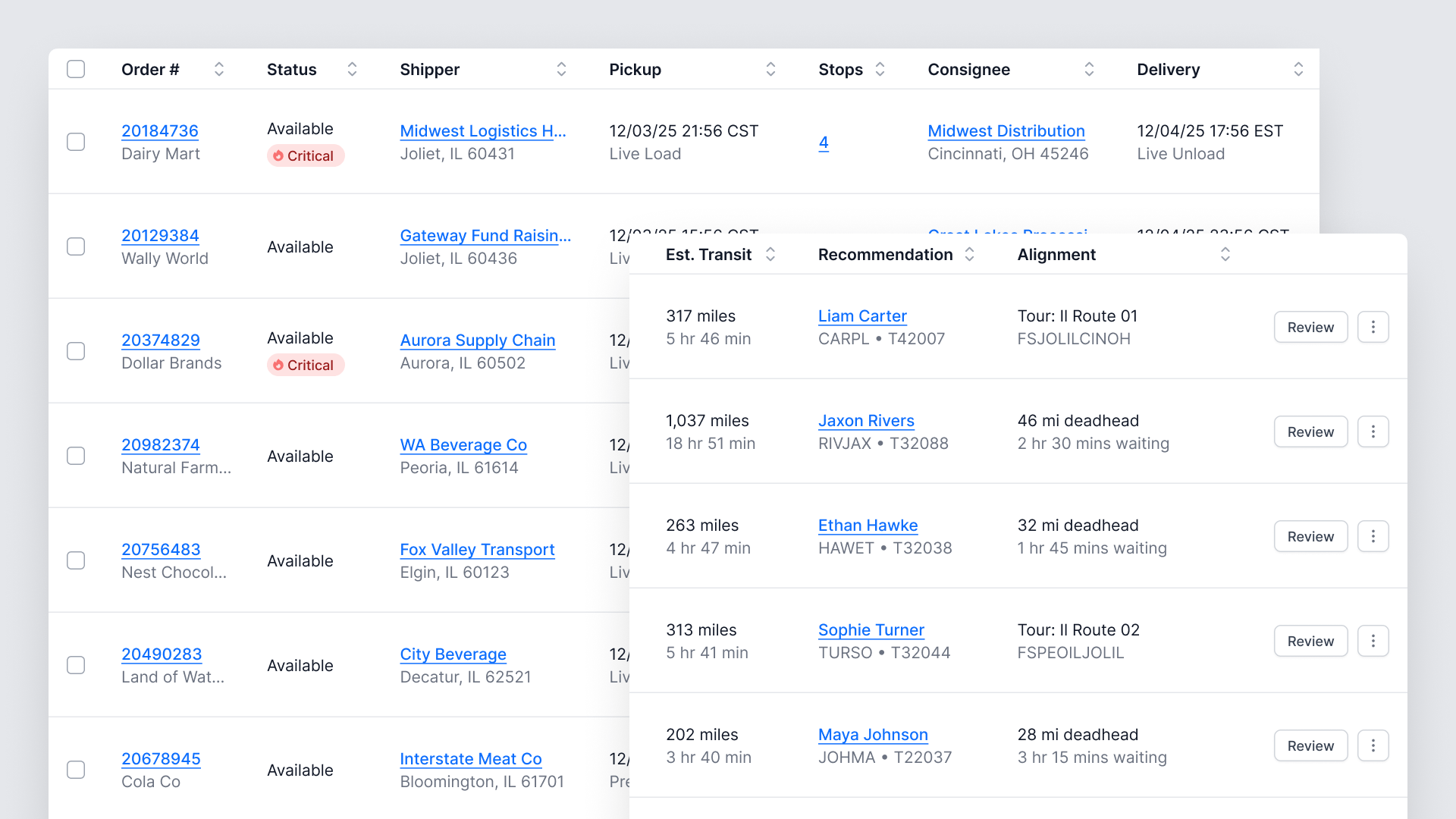This screenshot has width=1456, height=819.
Task: Open more actions for Maya Johnson row
Action: (x=1373, y=745)
